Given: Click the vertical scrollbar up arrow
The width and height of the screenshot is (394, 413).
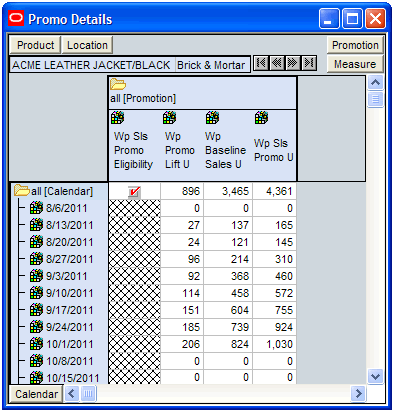Looking at the screenshot, I should point(376,83).
